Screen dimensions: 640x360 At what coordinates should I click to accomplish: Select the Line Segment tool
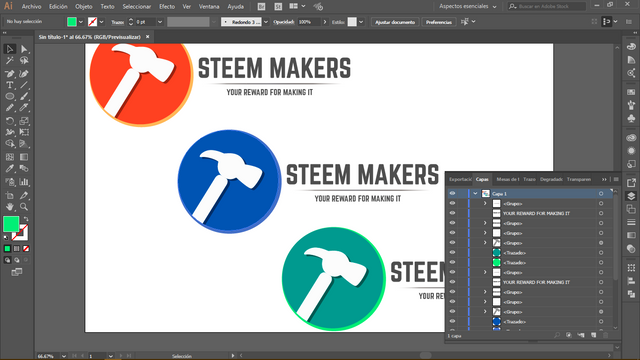pos(24,85)
